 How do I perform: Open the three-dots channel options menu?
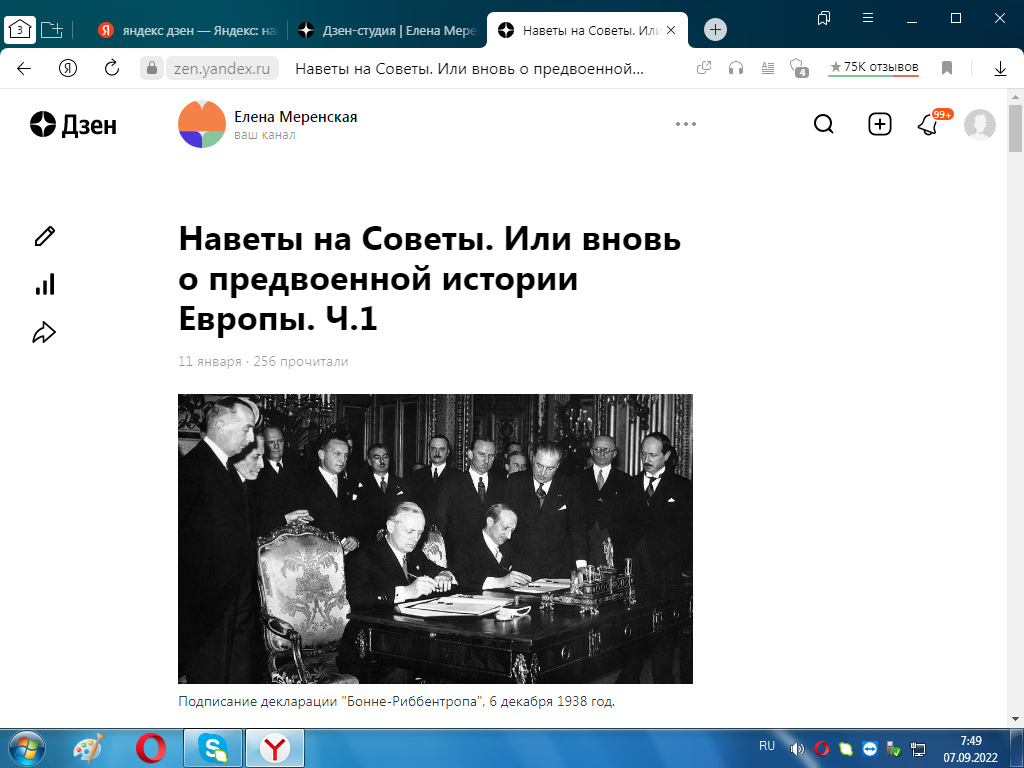686,124
